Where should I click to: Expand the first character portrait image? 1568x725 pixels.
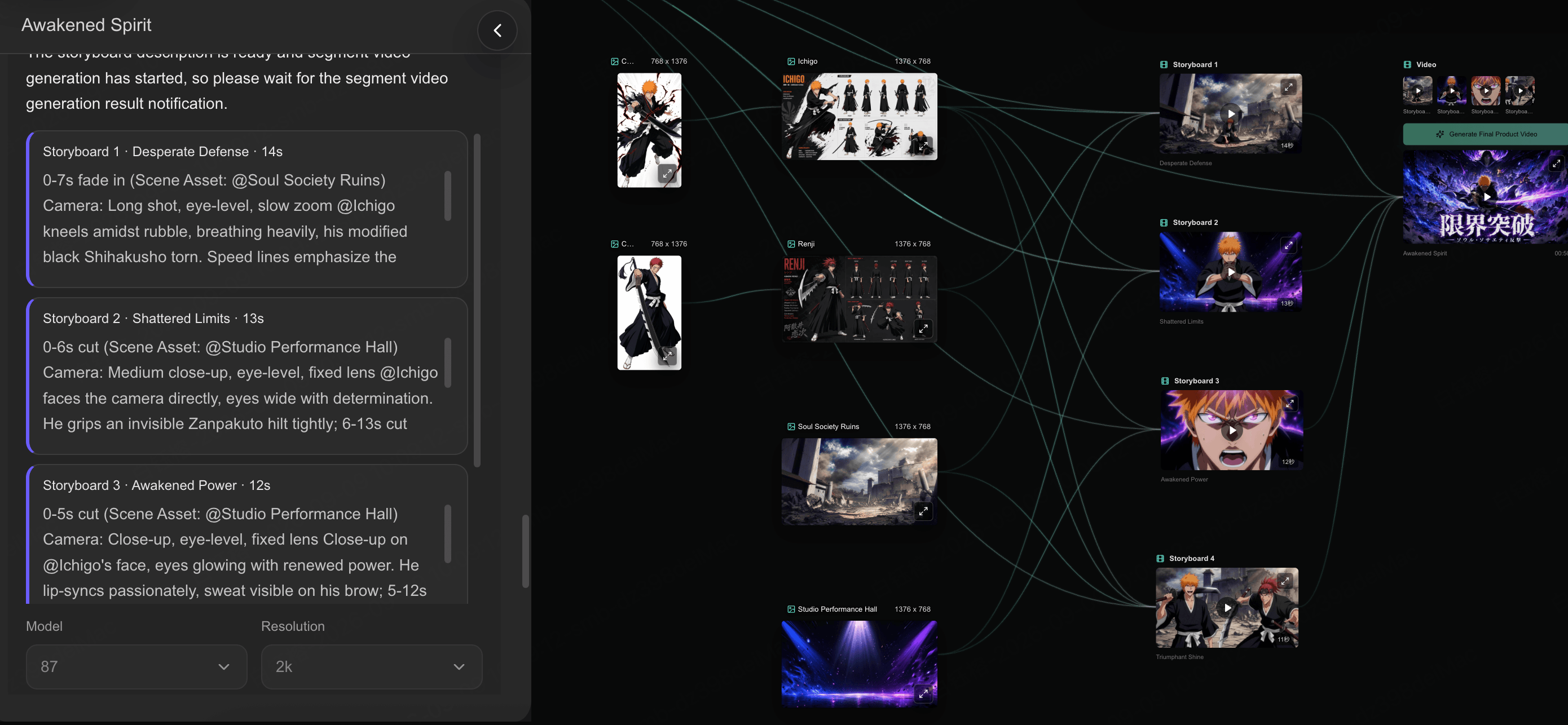pos(667,173)
